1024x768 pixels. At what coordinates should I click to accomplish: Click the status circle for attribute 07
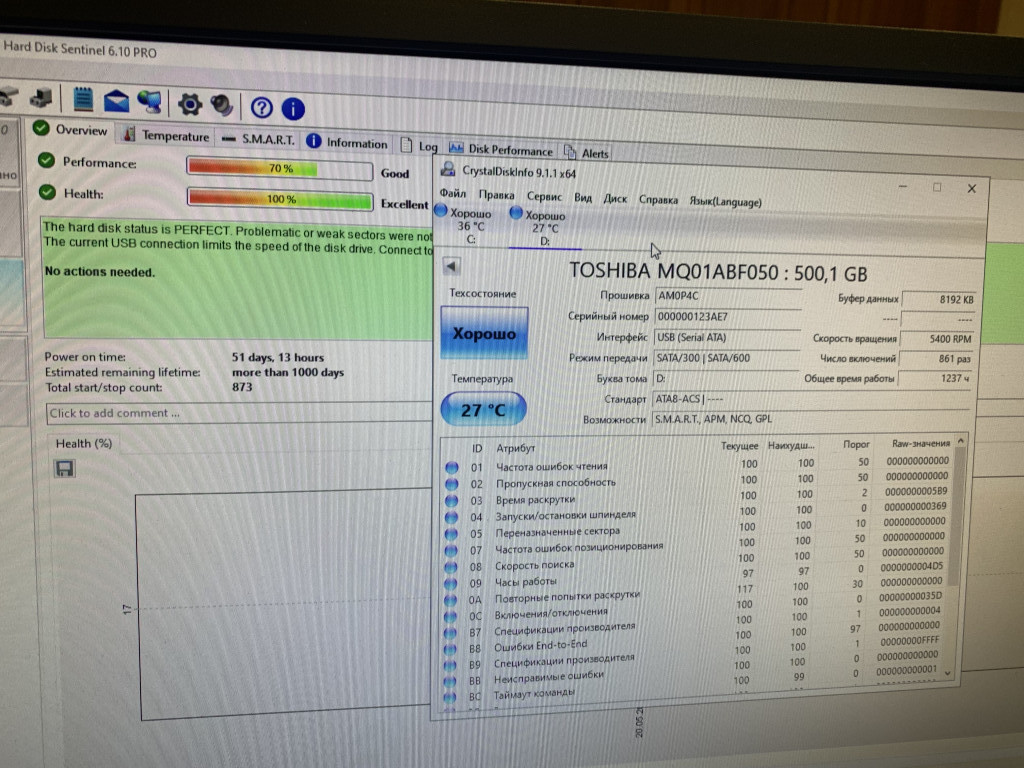coord(451,551)
